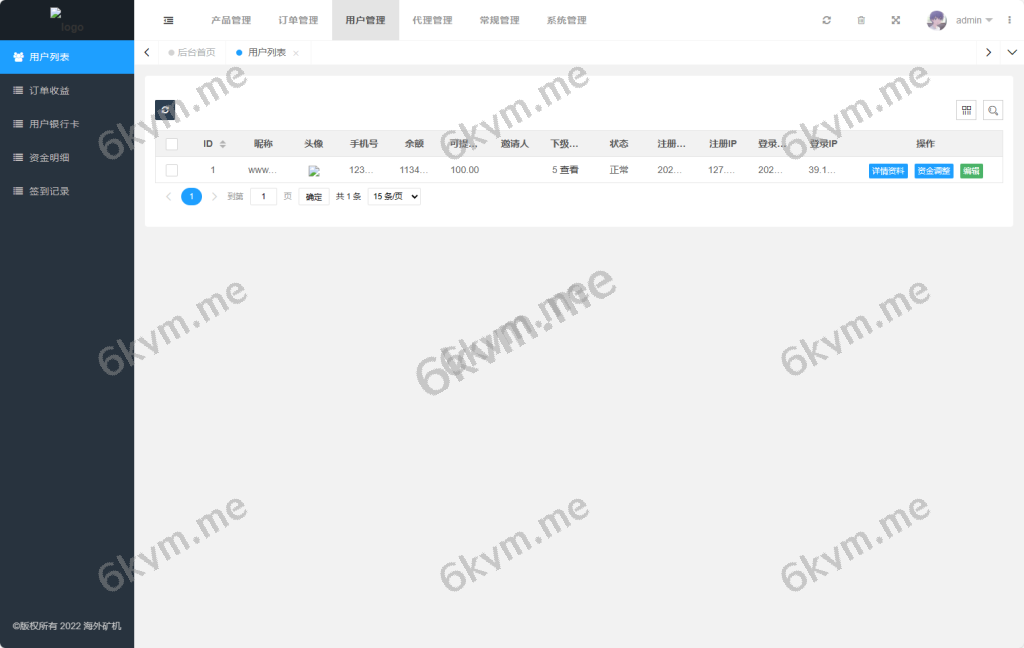The width and height of the screenshot is (1024, 648).
Task: Switch to the 系统管理 menu
Action: click(567, 19)
